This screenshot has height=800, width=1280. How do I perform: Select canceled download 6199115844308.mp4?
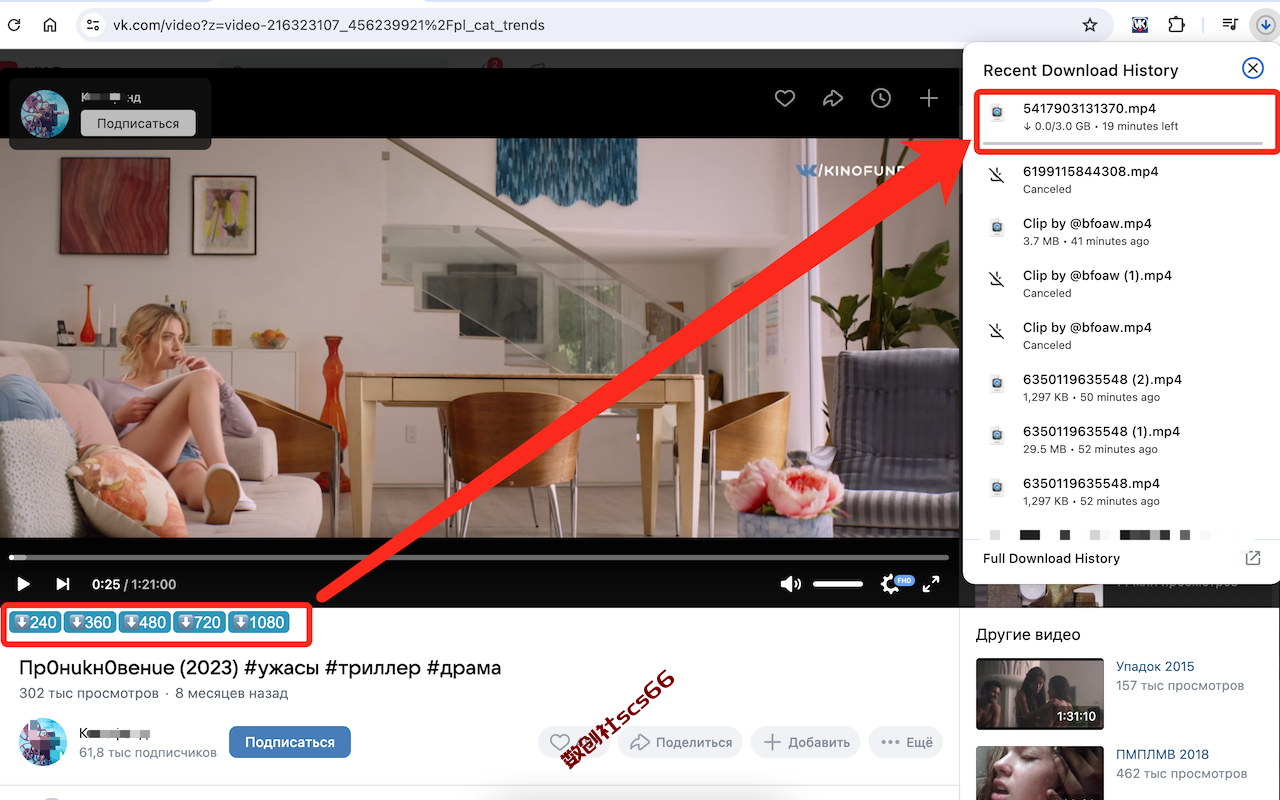(x=1121, y=179)
